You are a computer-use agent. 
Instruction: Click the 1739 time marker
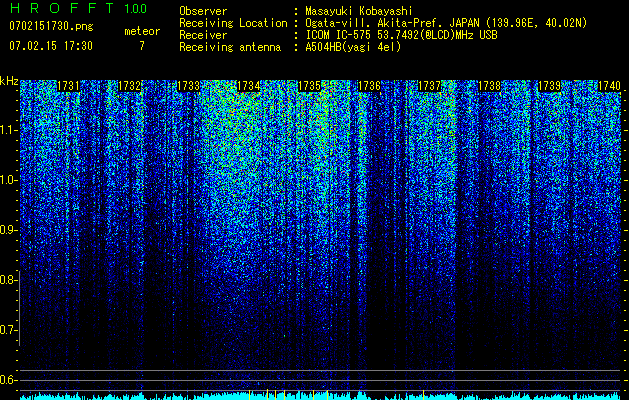pyautogui.click(x=549, y=86)
